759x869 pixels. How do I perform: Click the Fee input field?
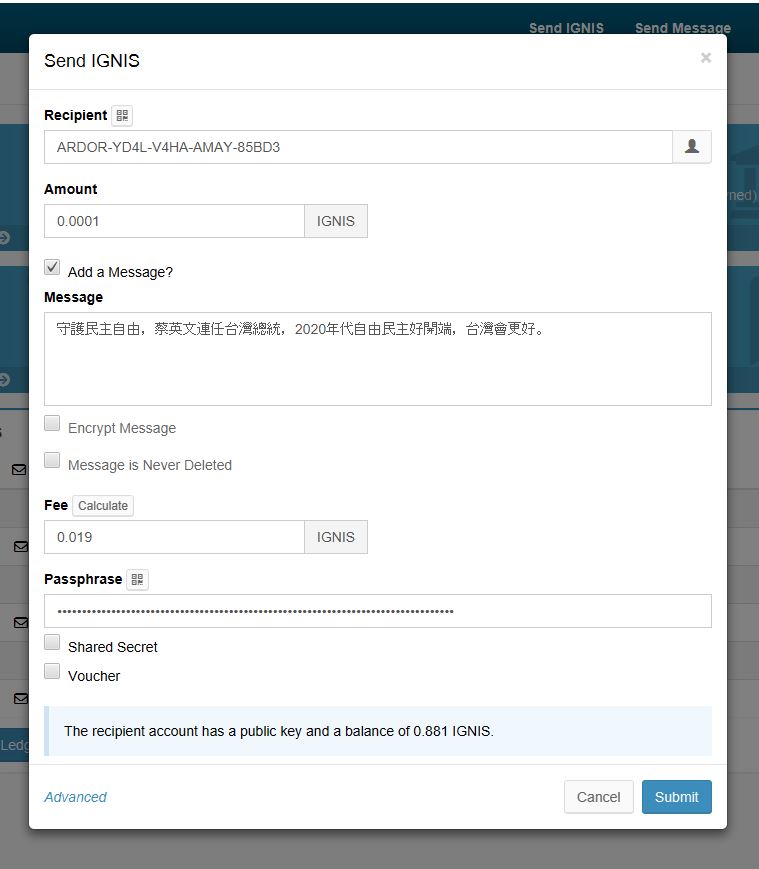(x=174, y=537)
